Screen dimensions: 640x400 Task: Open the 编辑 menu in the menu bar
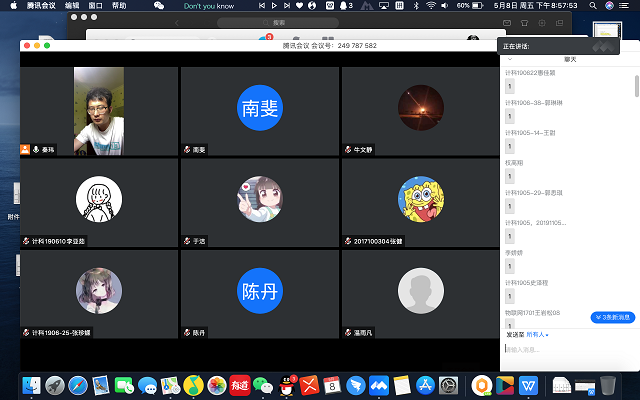click(72, 6)
